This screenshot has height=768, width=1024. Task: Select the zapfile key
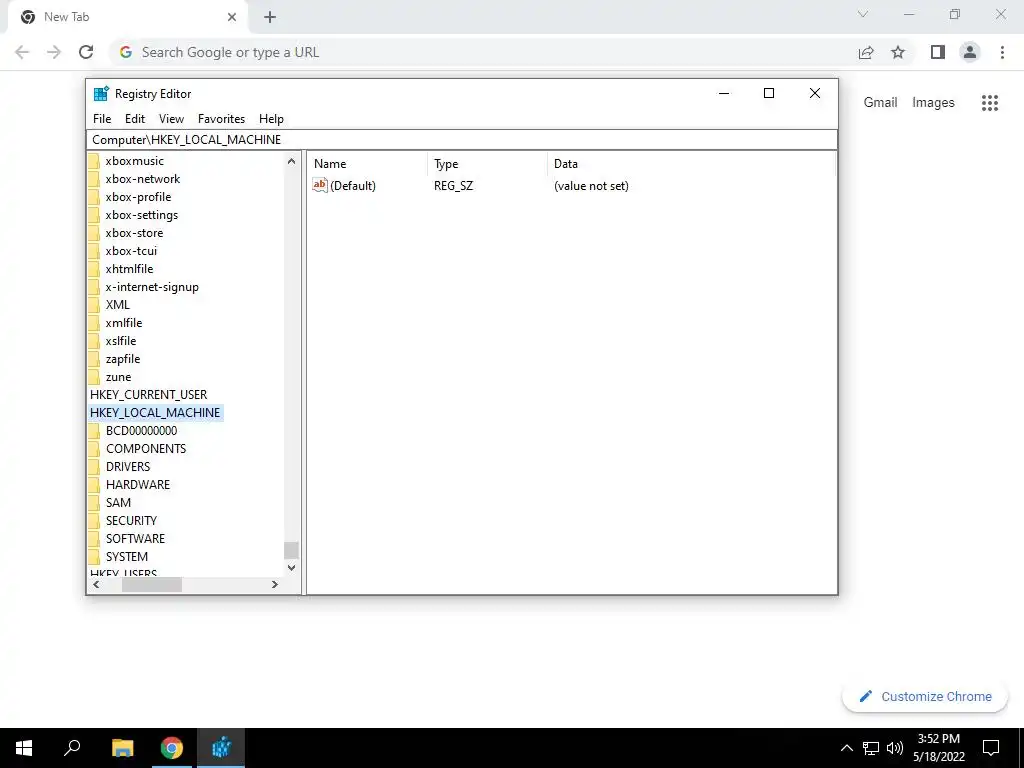coord(123,359)
